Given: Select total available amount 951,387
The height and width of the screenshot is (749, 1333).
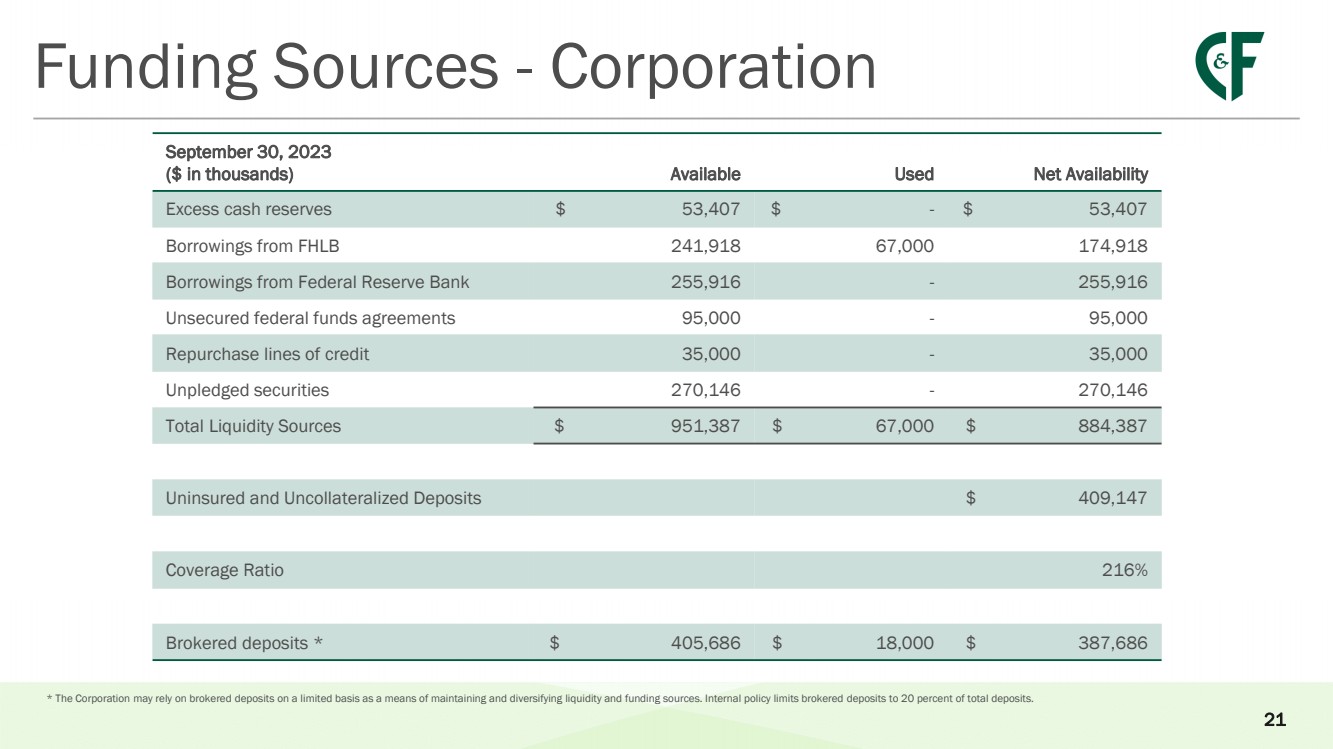Looking at the screenshot, I should pyautogui.click(x=705, y=426).
